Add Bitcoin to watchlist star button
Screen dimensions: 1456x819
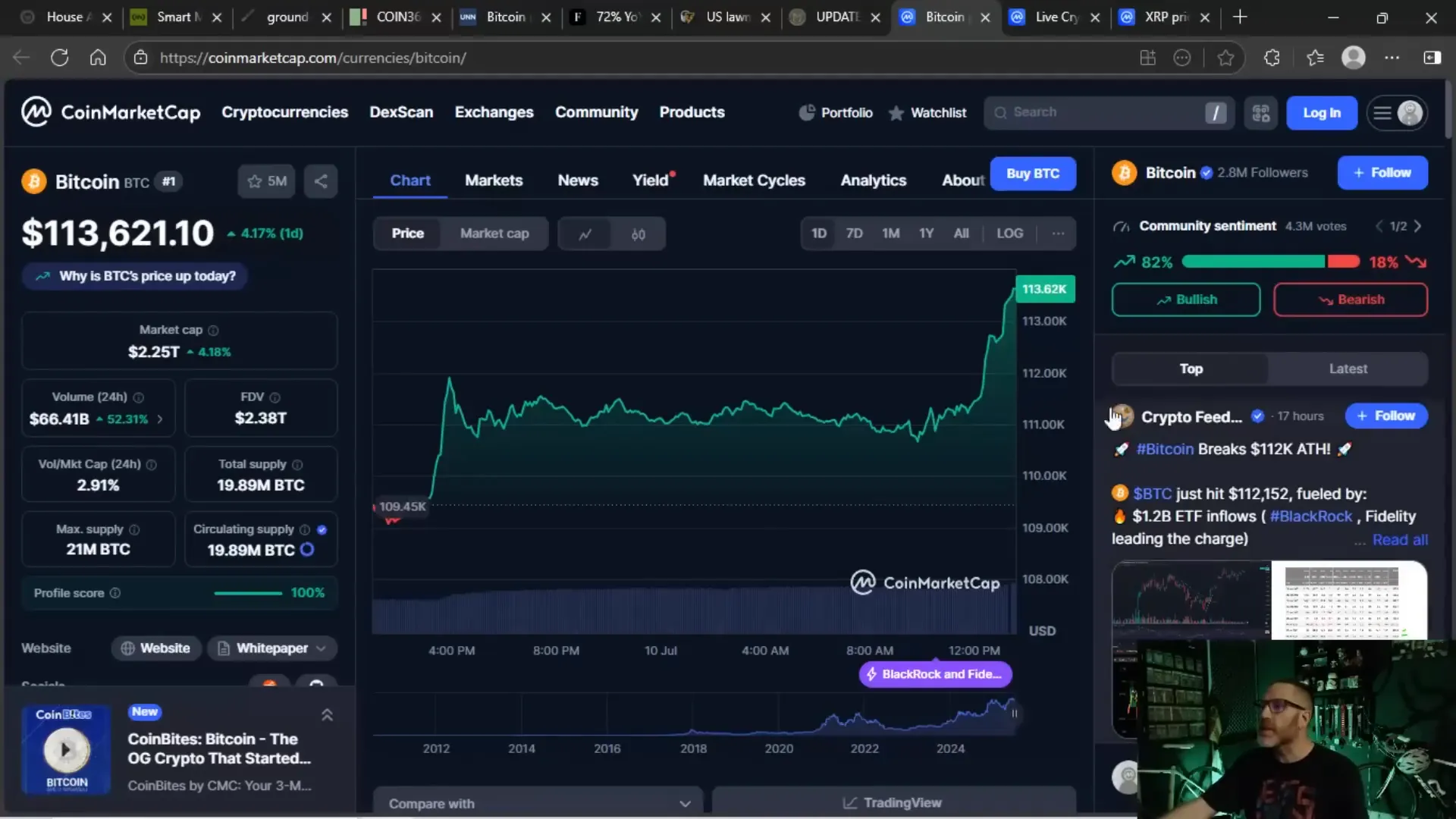[x=266, y=181]
